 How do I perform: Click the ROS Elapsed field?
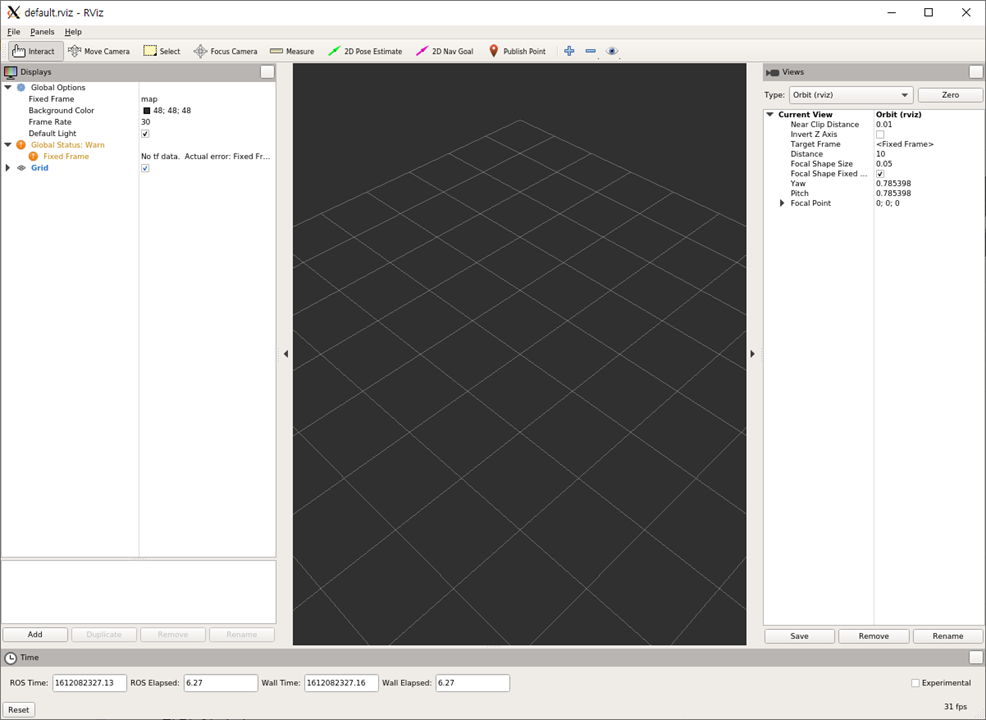point(221,683)
